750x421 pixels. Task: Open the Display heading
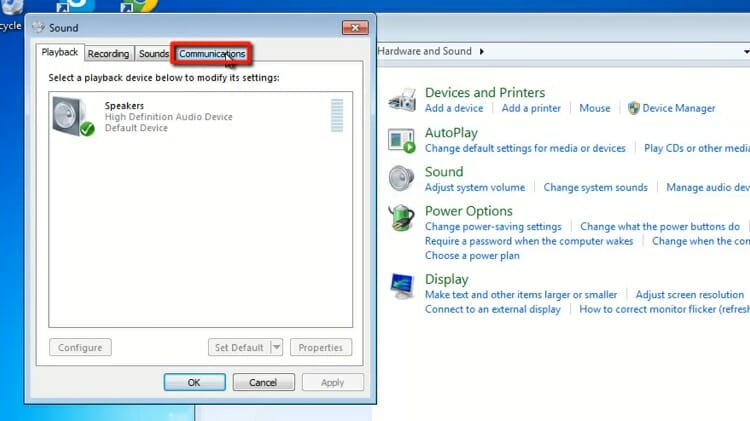(x=447, y=279)
